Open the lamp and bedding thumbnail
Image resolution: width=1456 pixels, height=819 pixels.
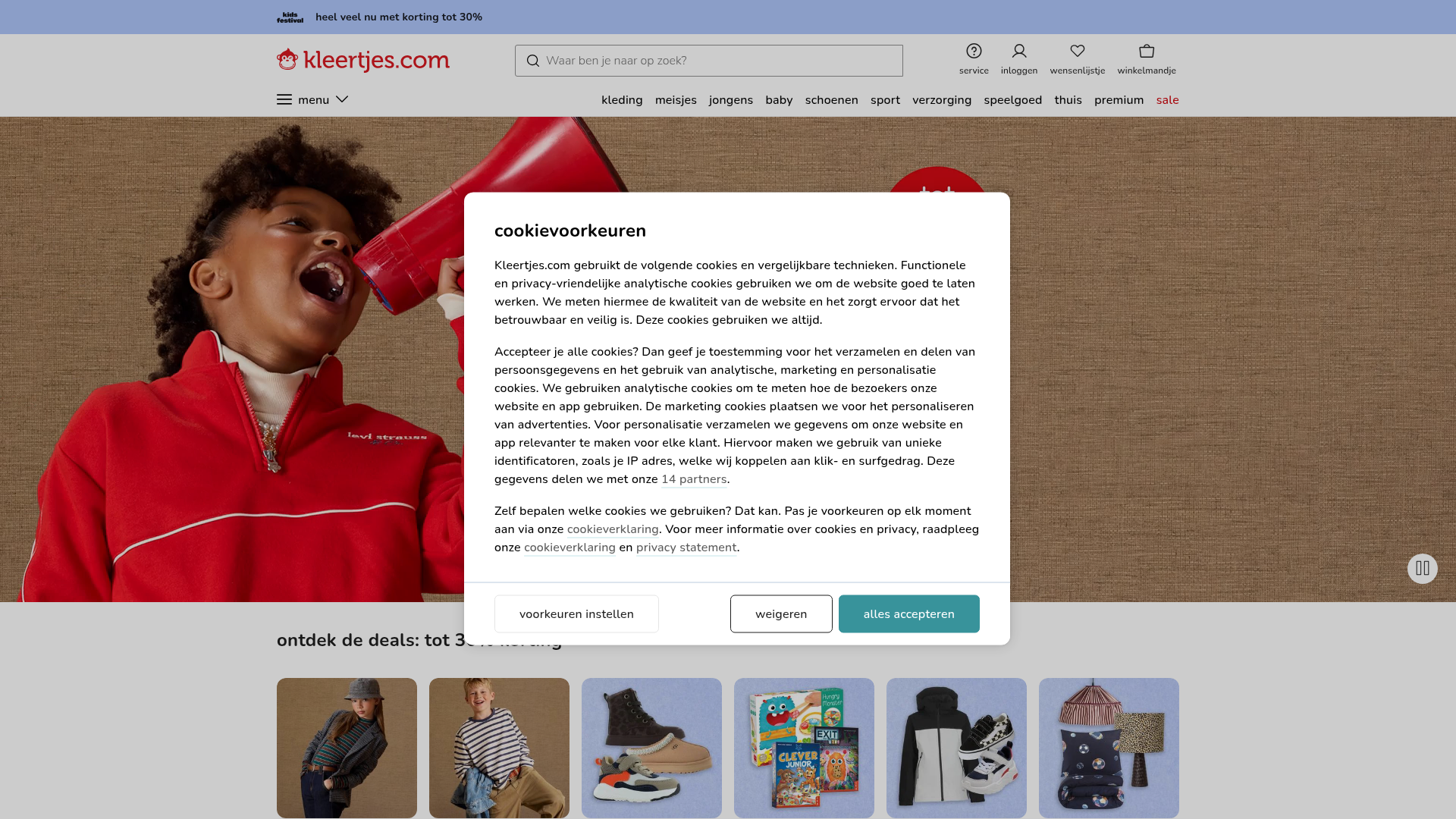[x=1109, y=748]
